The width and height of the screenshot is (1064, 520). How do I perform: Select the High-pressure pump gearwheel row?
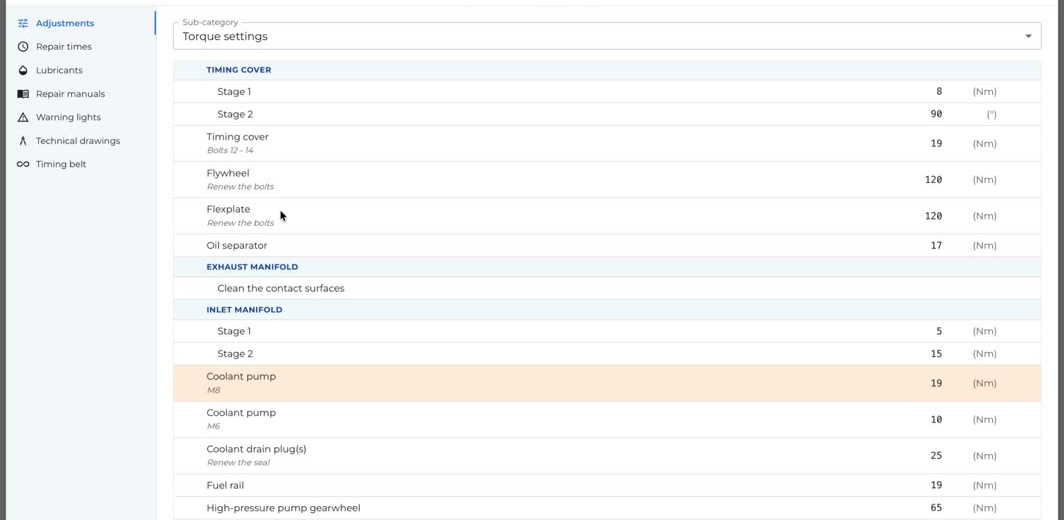tap(607, 508)
